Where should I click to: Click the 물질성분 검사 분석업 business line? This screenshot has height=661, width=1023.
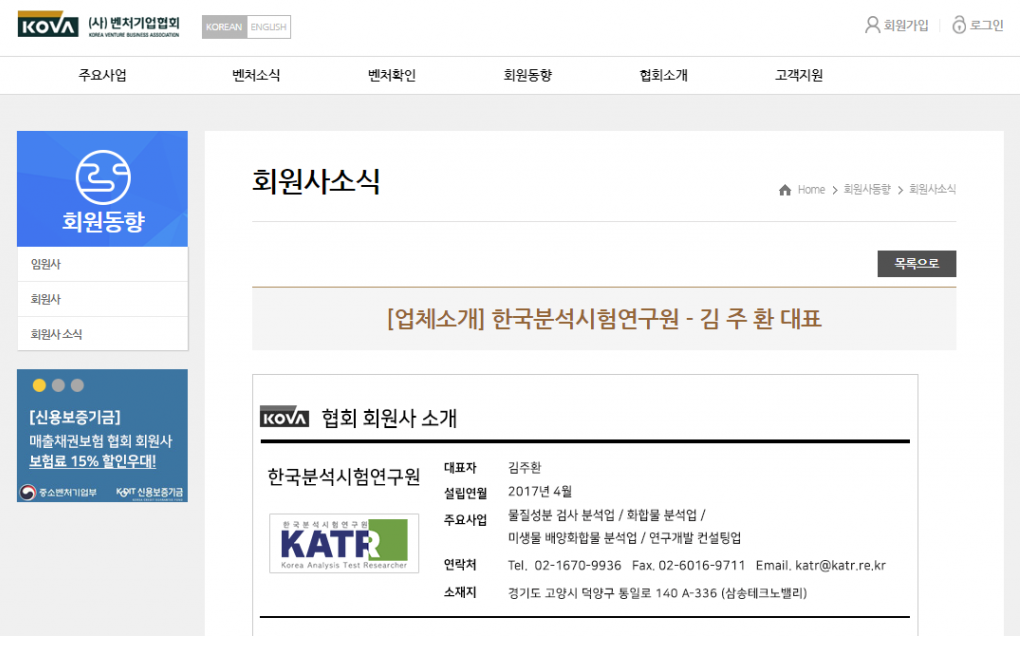[607, 515]
